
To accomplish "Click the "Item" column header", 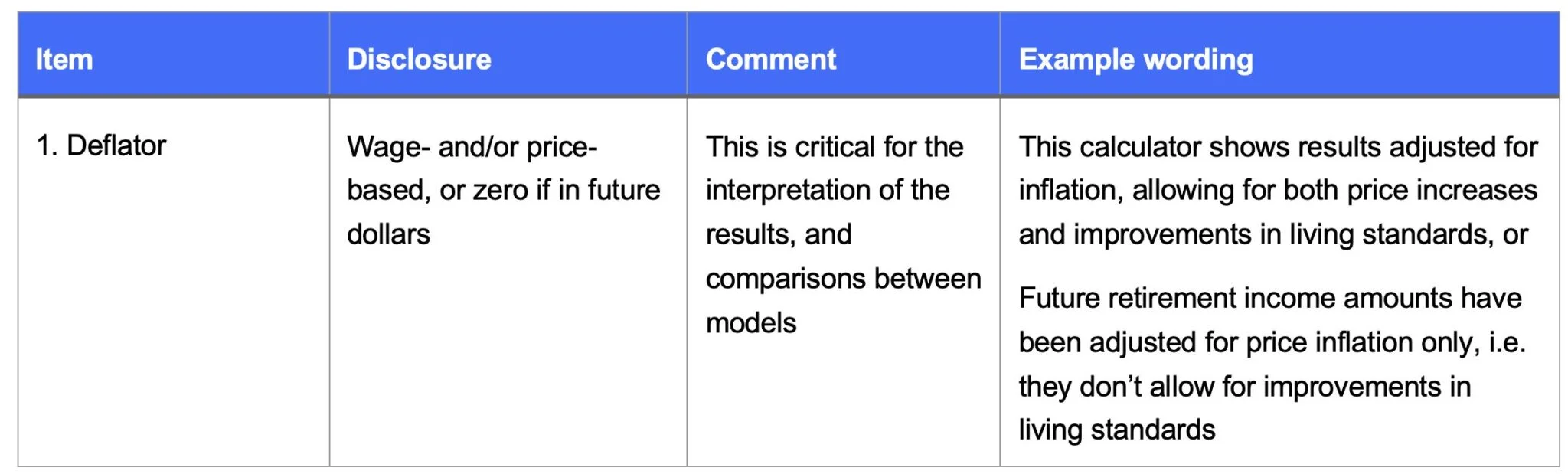I will 64,60.
